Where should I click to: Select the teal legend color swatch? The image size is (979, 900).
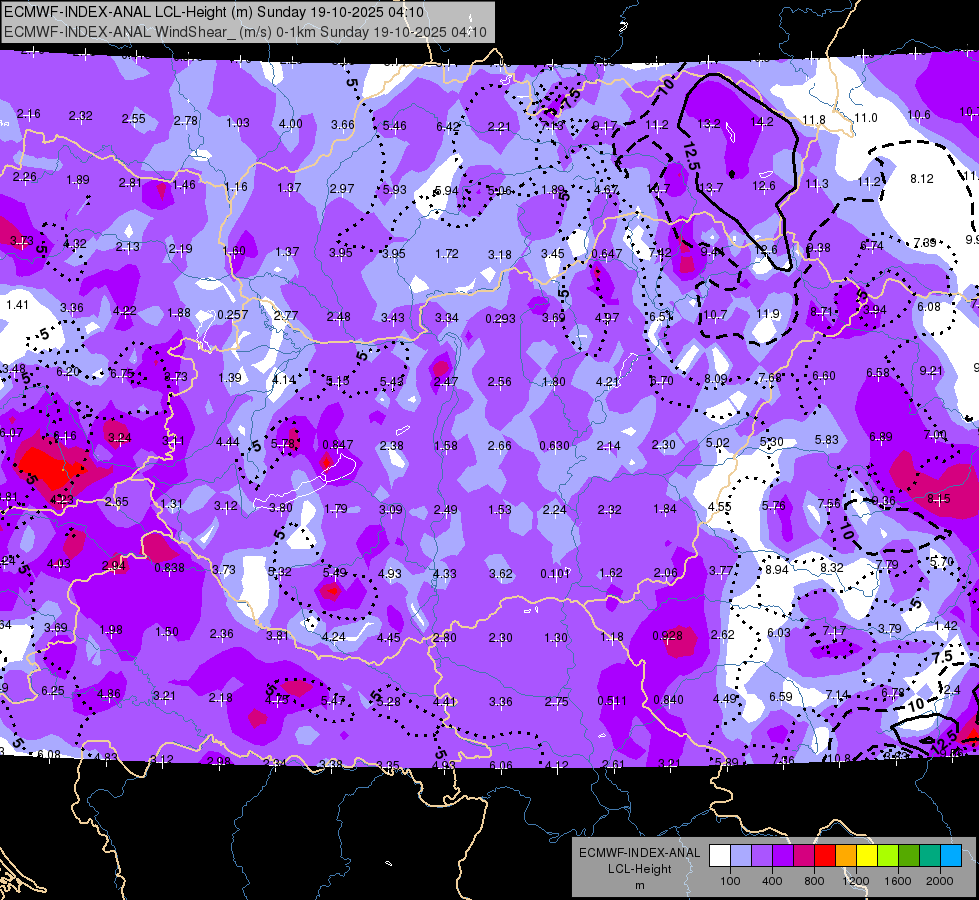click(x=930, y=856)
